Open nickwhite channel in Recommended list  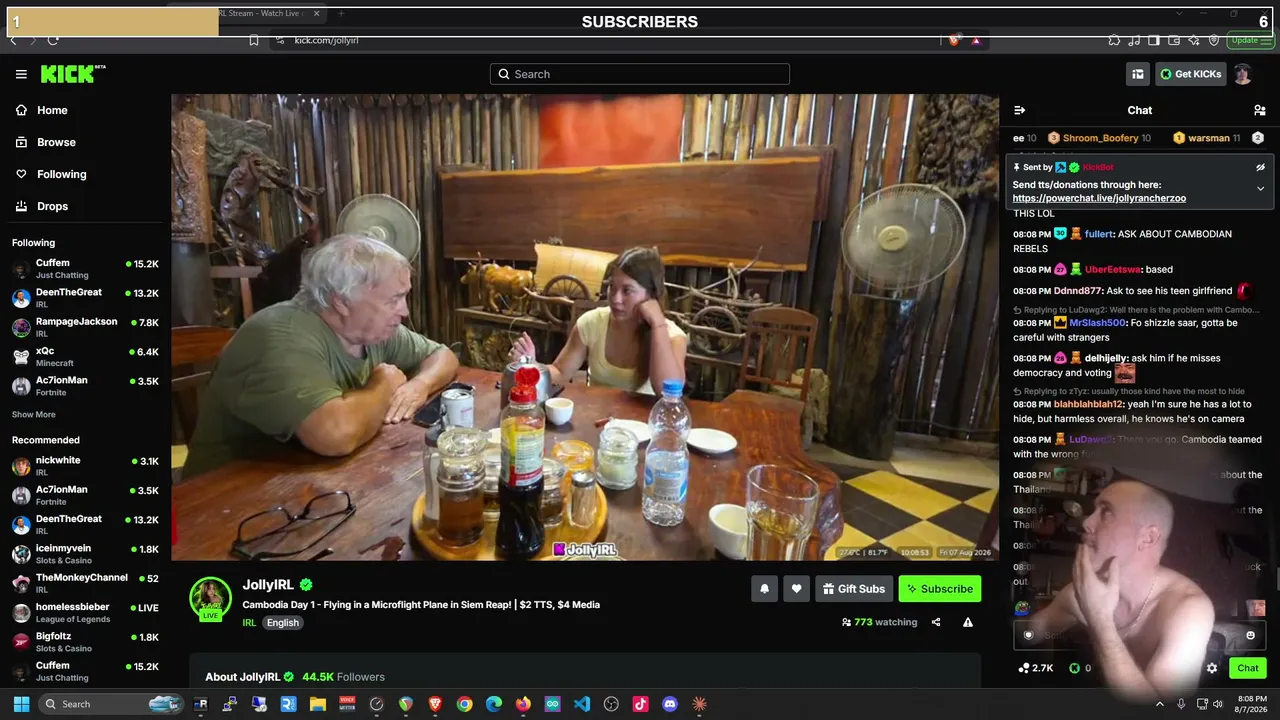(x=85, y=466)
